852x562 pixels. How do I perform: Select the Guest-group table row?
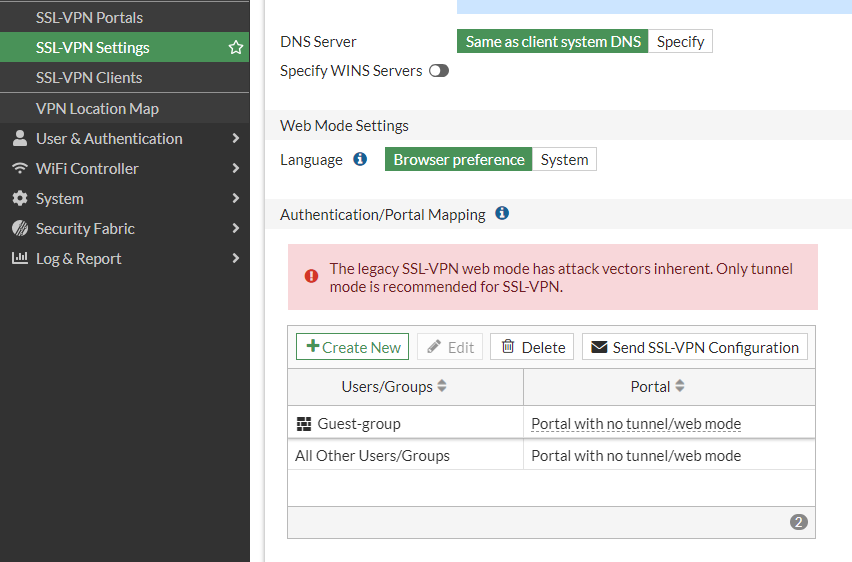(405, 424)
